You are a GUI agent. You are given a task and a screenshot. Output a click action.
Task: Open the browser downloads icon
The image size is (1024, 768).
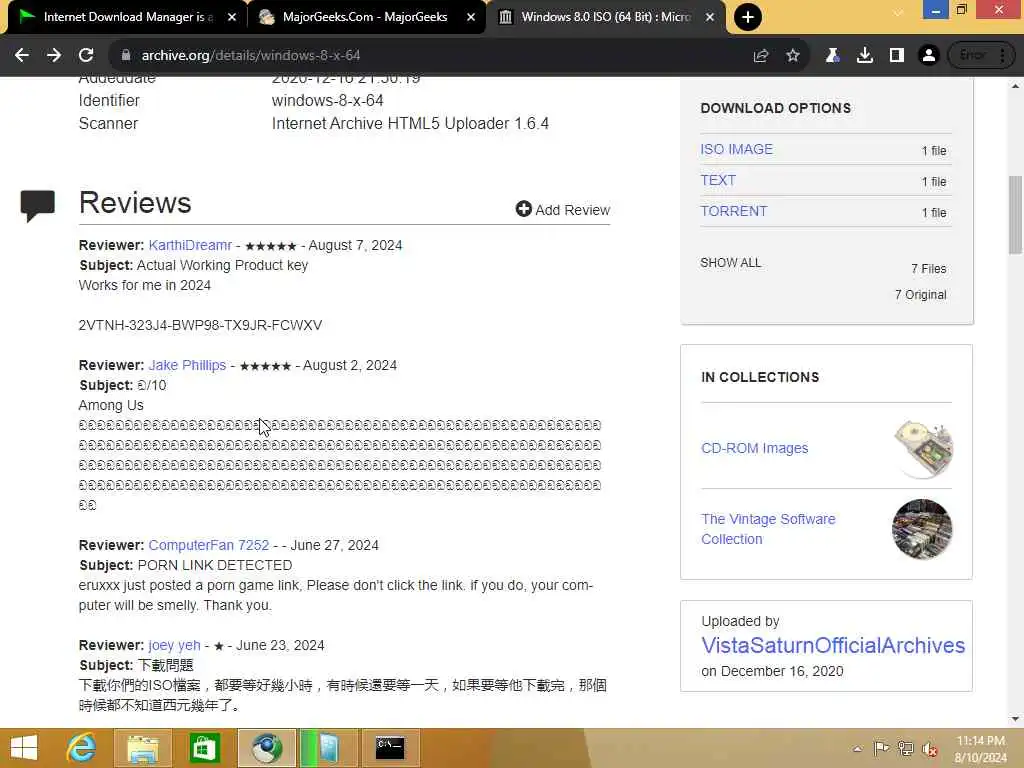(x=865, y=56)
